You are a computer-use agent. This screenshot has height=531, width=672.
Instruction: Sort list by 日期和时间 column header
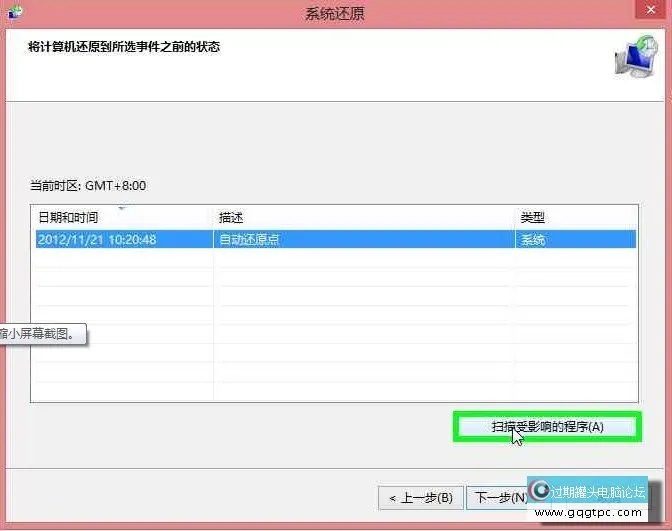[x=124, y=218]
